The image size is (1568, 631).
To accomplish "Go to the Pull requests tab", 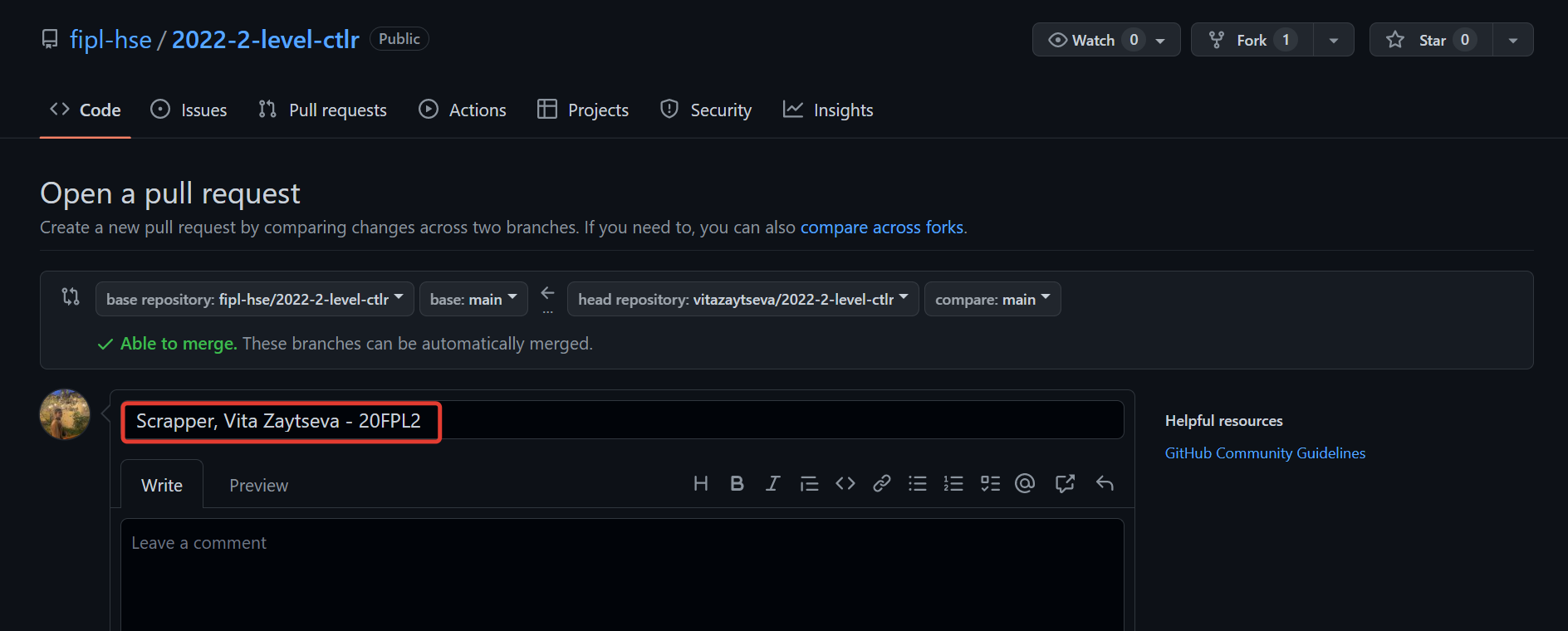I will pyautogui.click(x=322, y=110).
